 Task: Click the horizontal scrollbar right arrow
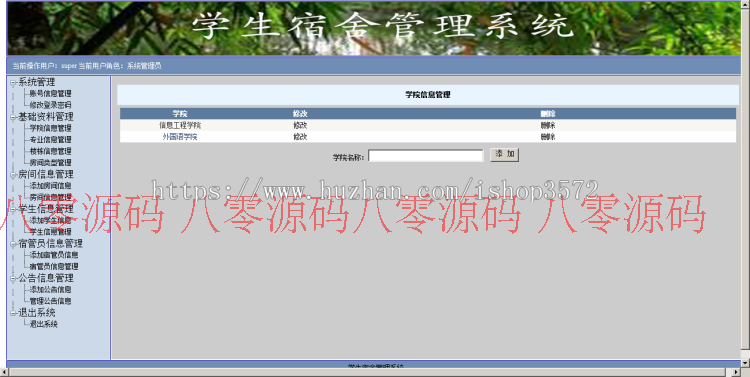737,372
